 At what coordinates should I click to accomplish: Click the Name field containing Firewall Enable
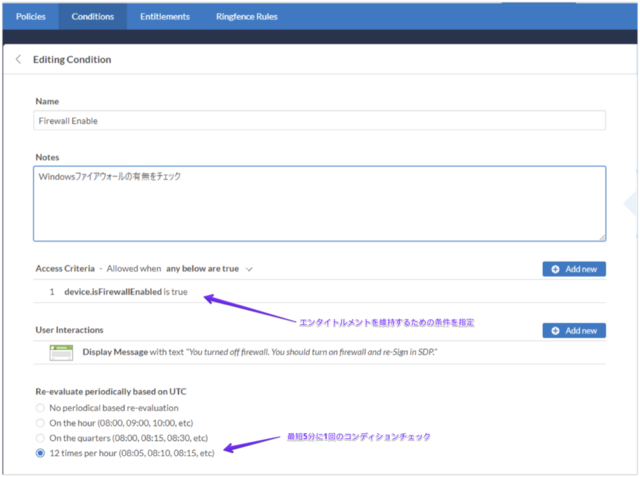pyautogui.click(x=320, y=121)
